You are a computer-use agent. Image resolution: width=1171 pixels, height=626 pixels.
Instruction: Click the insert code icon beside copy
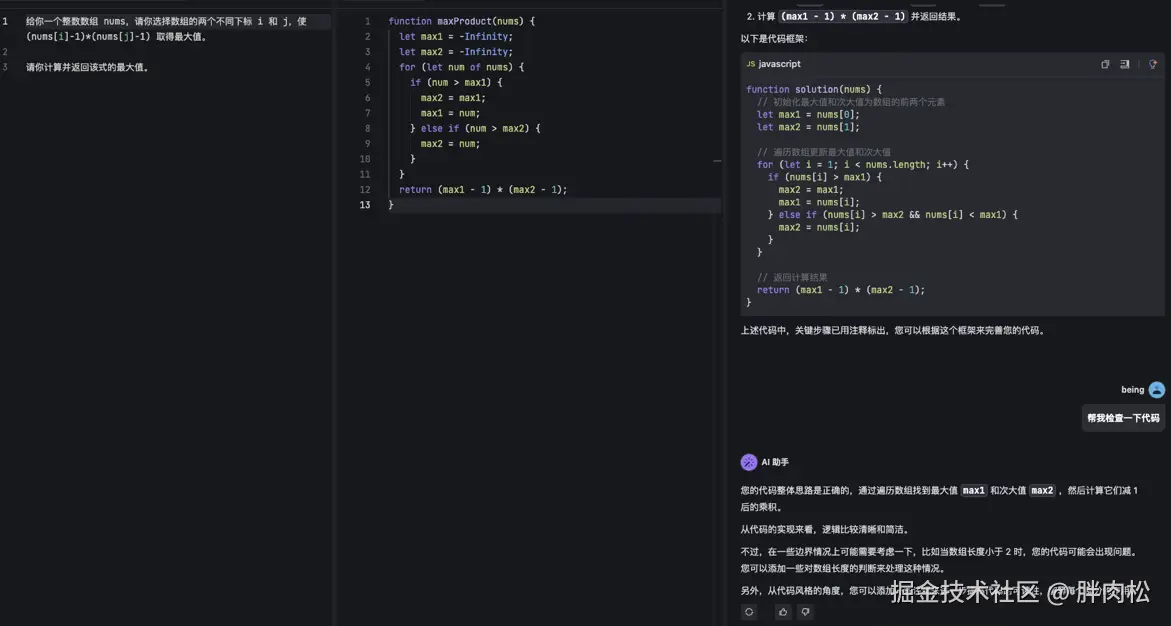click(1125, 64)
